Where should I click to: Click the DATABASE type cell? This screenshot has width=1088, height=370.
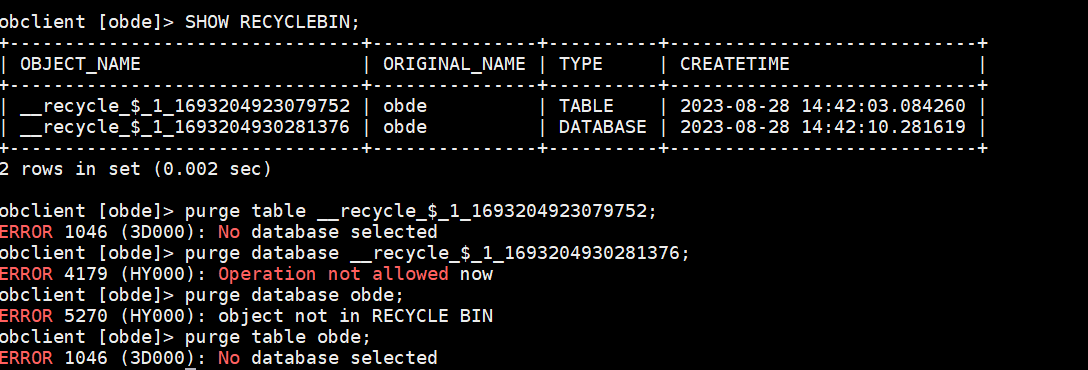603,128
